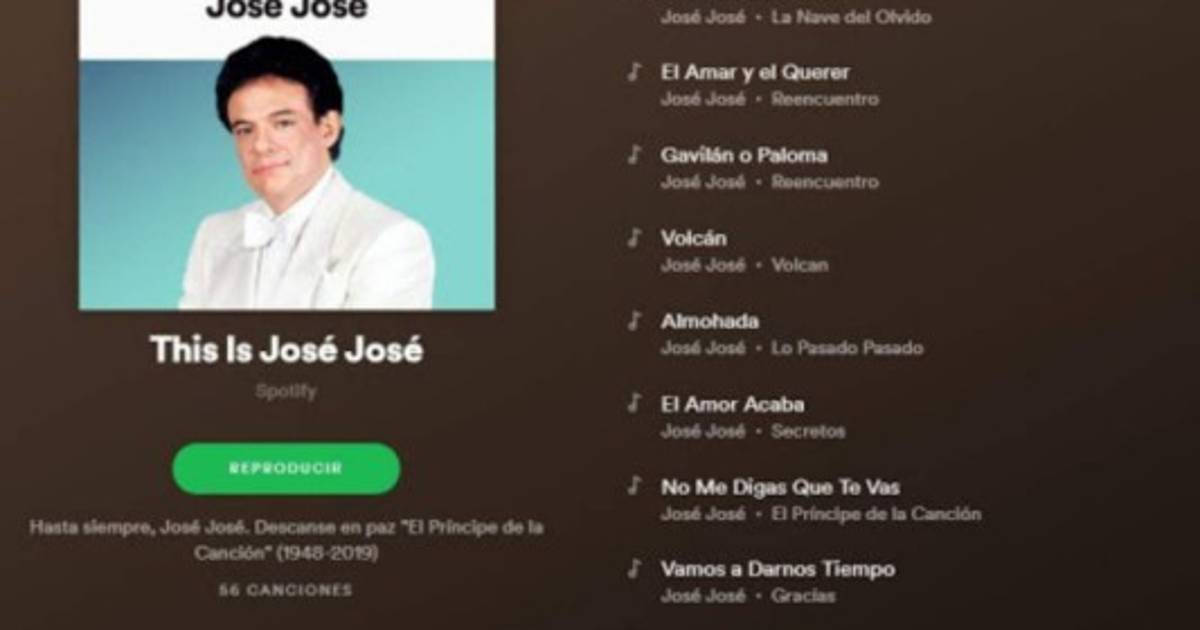Start playback with the green REPRODUCIR button
This screenshot has height=630, width=1200.
[x=286, y=468]
